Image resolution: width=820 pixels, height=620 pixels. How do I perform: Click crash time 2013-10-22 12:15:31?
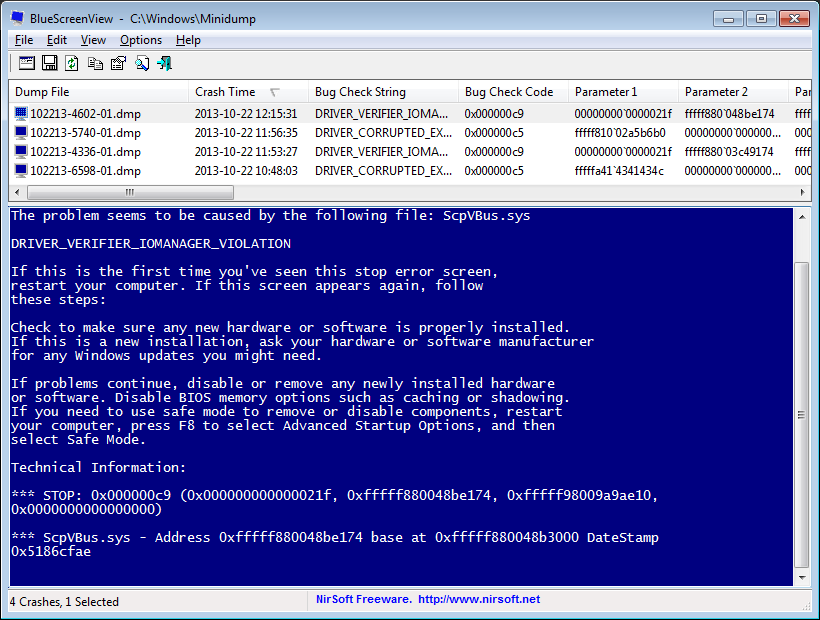pos(246,114)
